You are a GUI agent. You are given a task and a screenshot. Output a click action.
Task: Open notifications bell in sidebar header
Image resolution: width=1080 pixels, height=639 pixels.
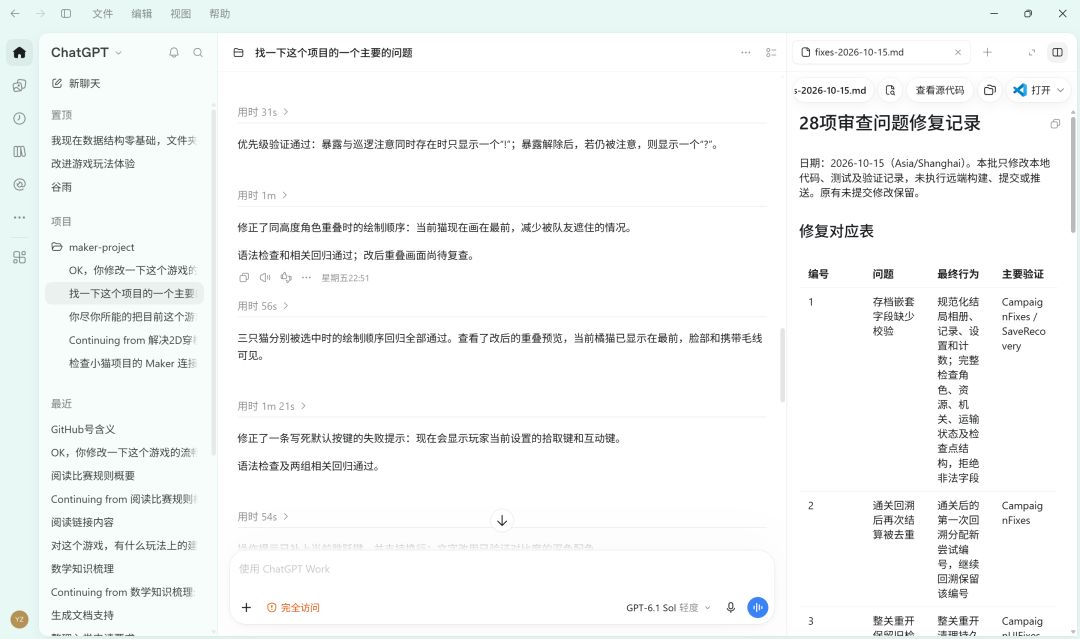point(174,52)
